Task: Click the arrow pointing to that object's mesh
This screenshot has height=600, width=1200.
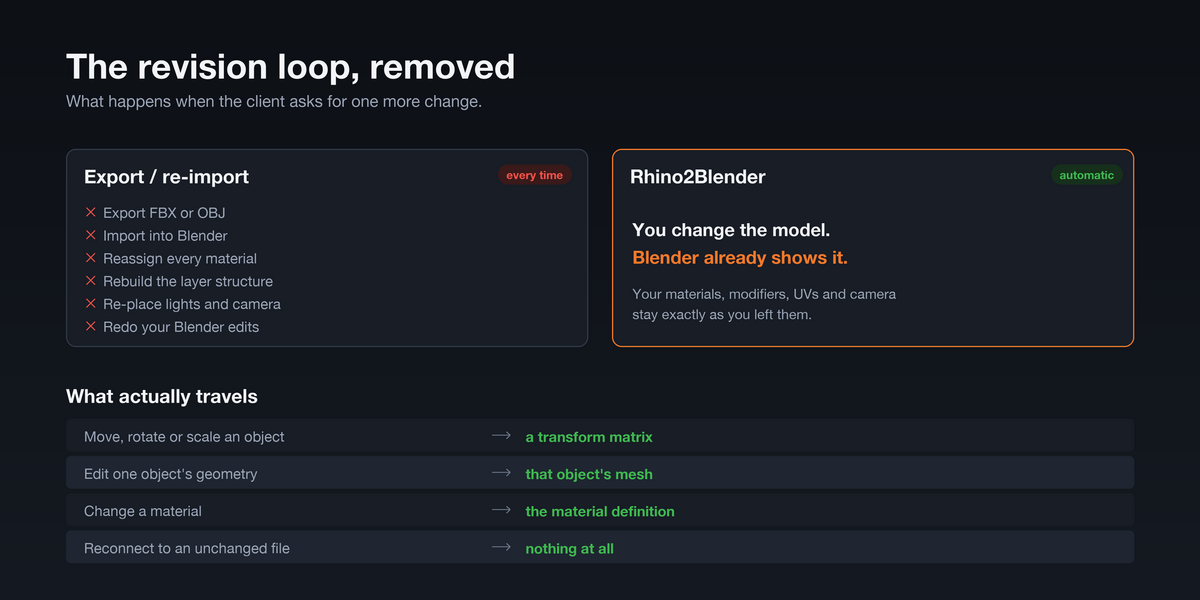Action: pos(501,473)
